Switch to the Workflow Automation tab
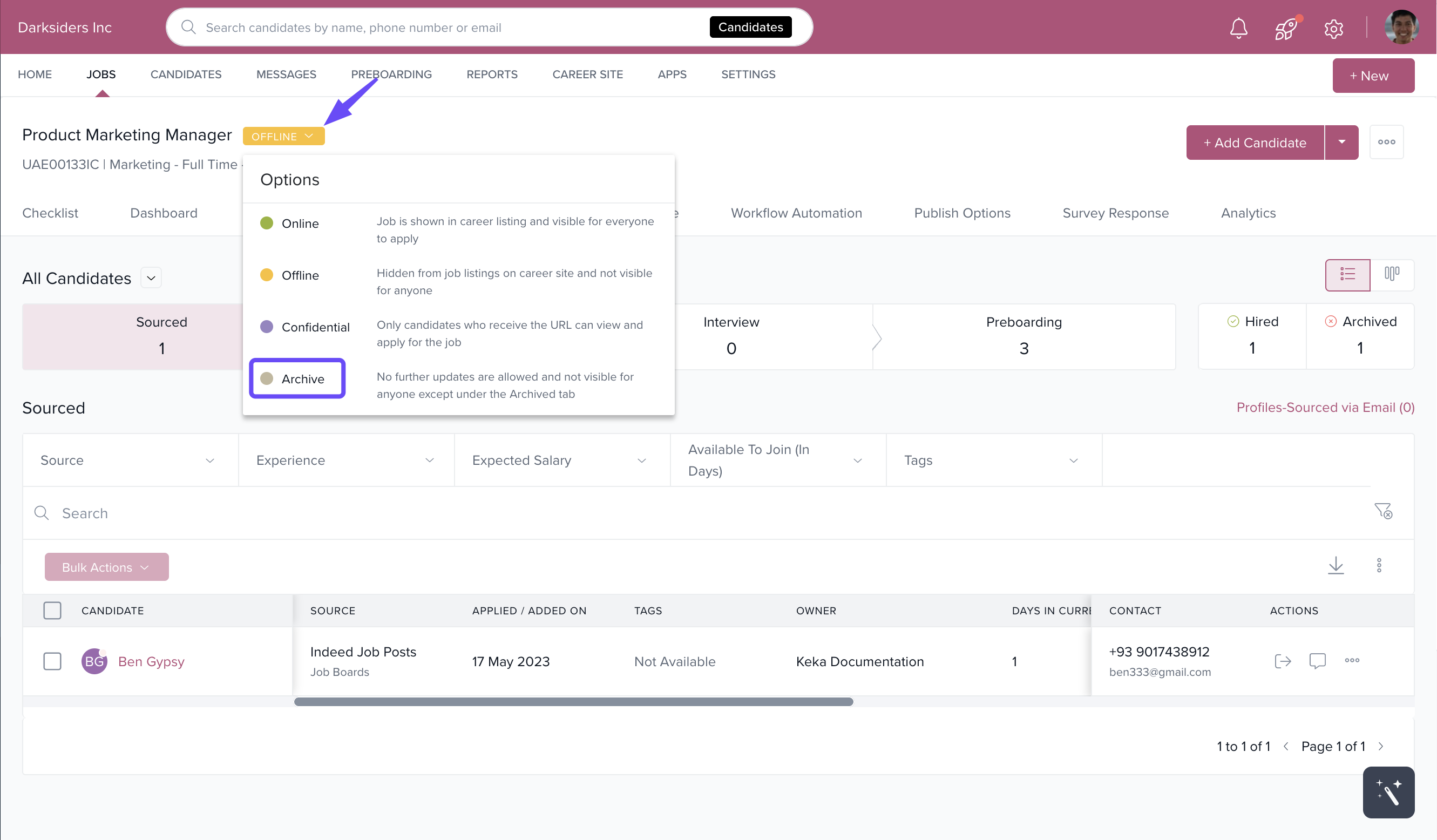The image size is (1437, 840). point(796,213)
